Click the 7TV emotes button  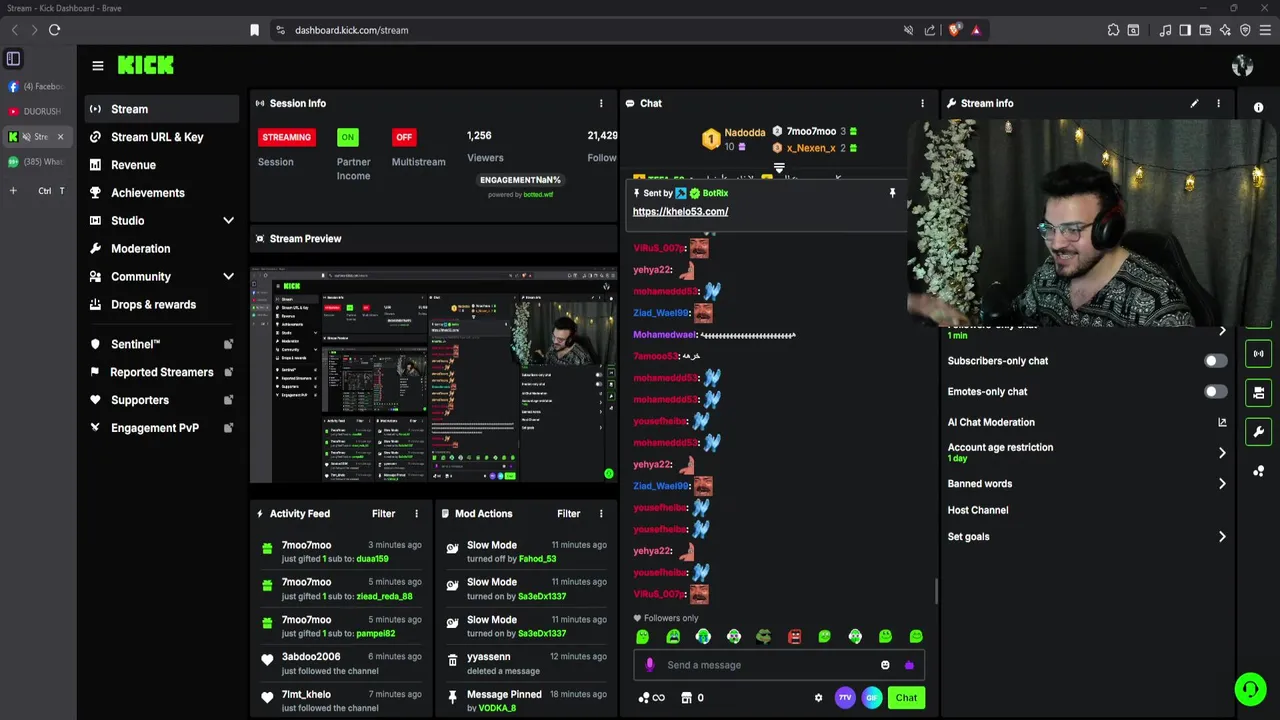point(845,698)
